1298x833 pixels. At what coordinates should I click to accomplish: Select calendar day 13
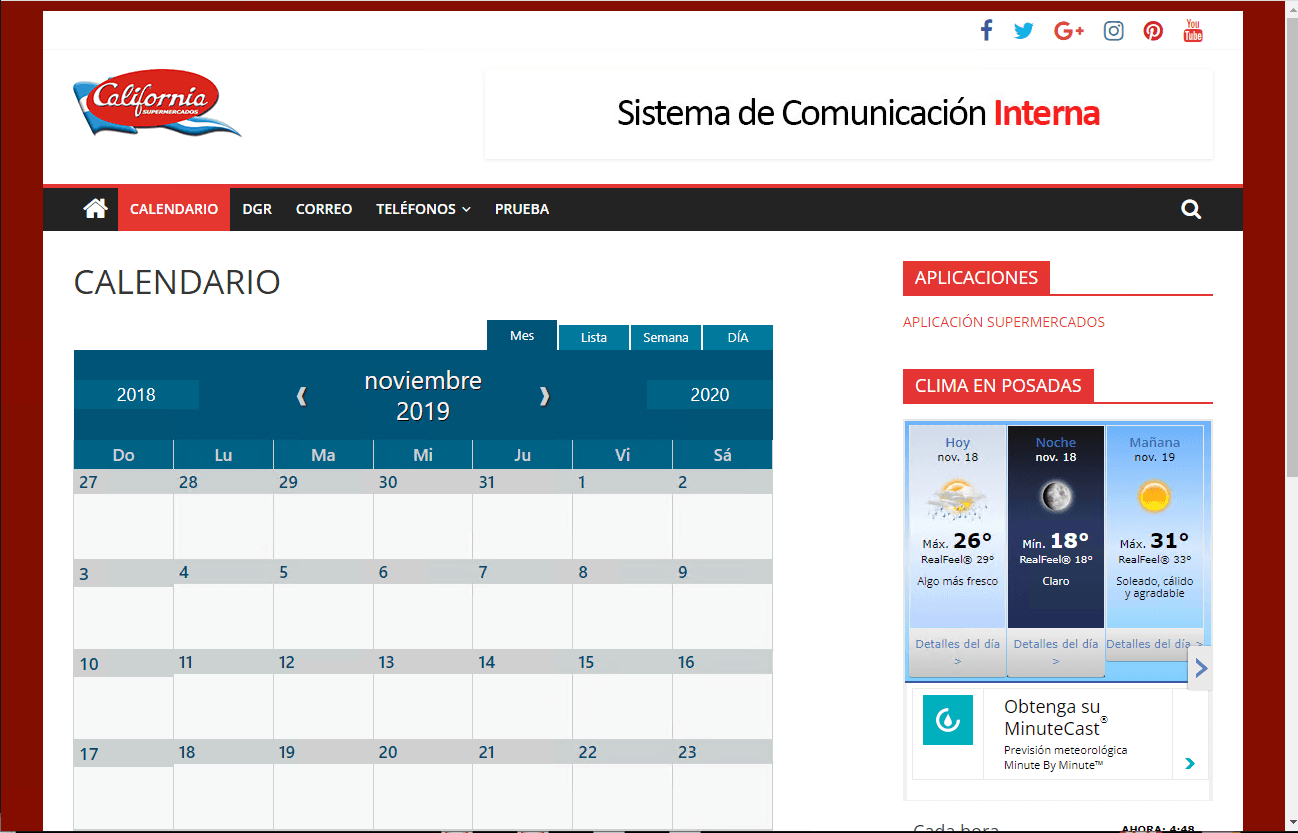[x=386, y=662]
